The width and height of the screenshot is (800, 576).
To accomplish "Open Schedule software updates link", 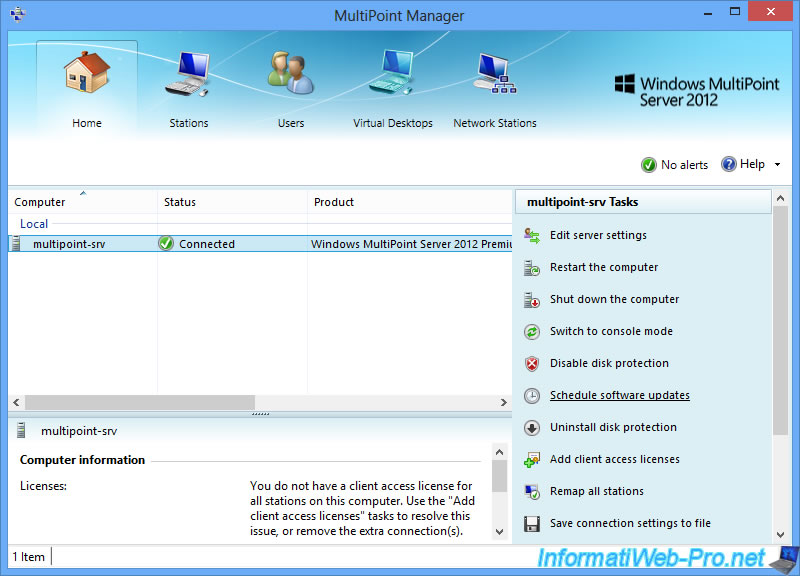I will tap(620, 395).
